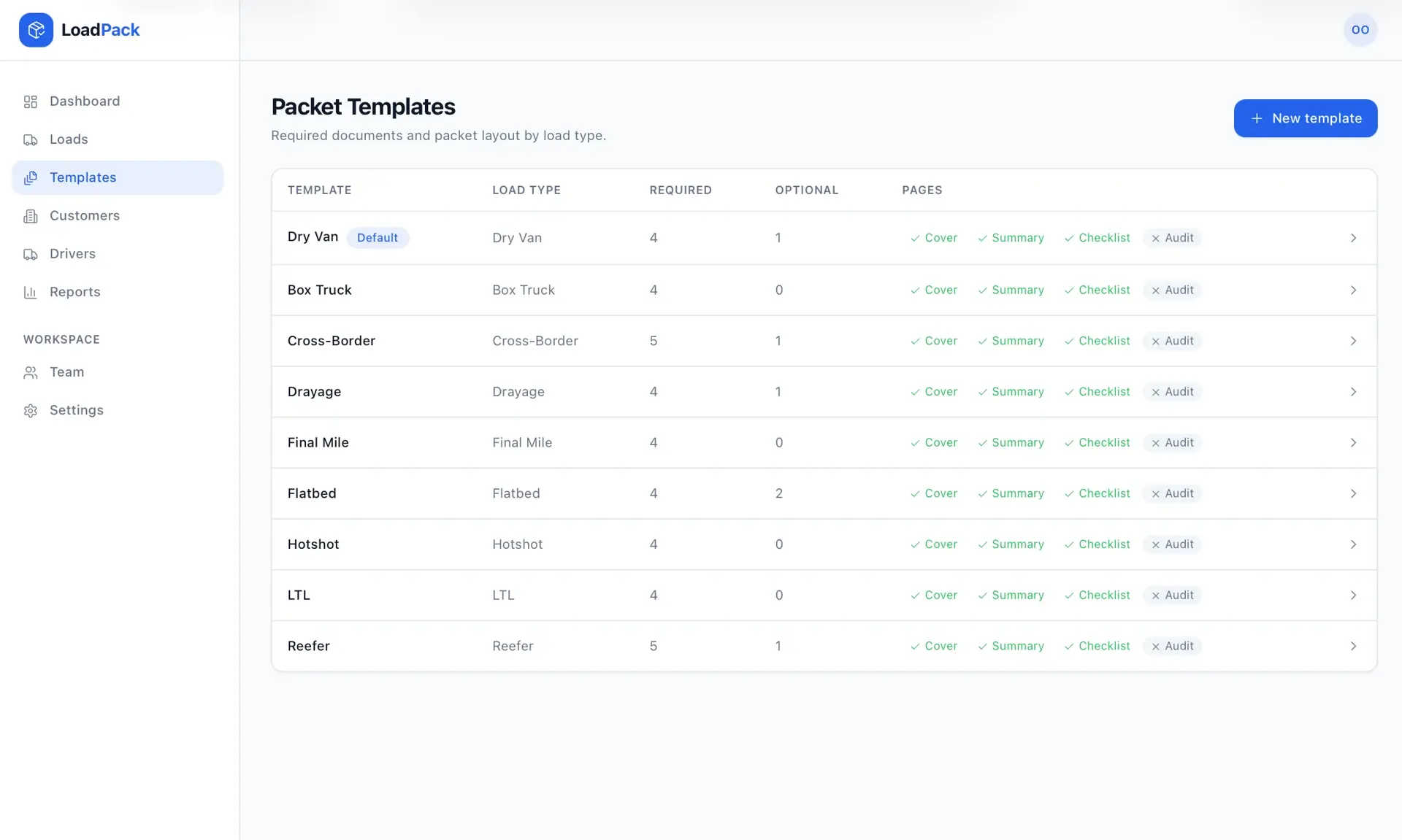
Task: Toggle the Summary page on Hotshot
Action: point(1011,544)
